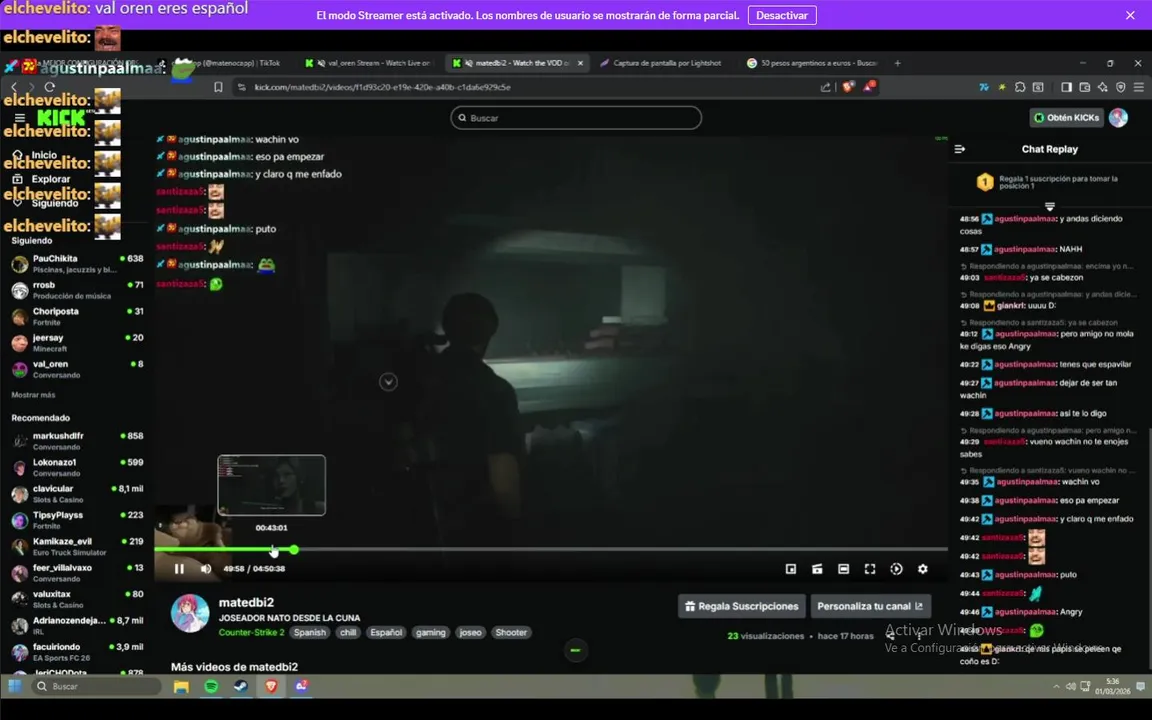Deactivate Streamer mode with Desactivar button
The height and width of the screenshot is (720, 1152).
tap(782, 15)
